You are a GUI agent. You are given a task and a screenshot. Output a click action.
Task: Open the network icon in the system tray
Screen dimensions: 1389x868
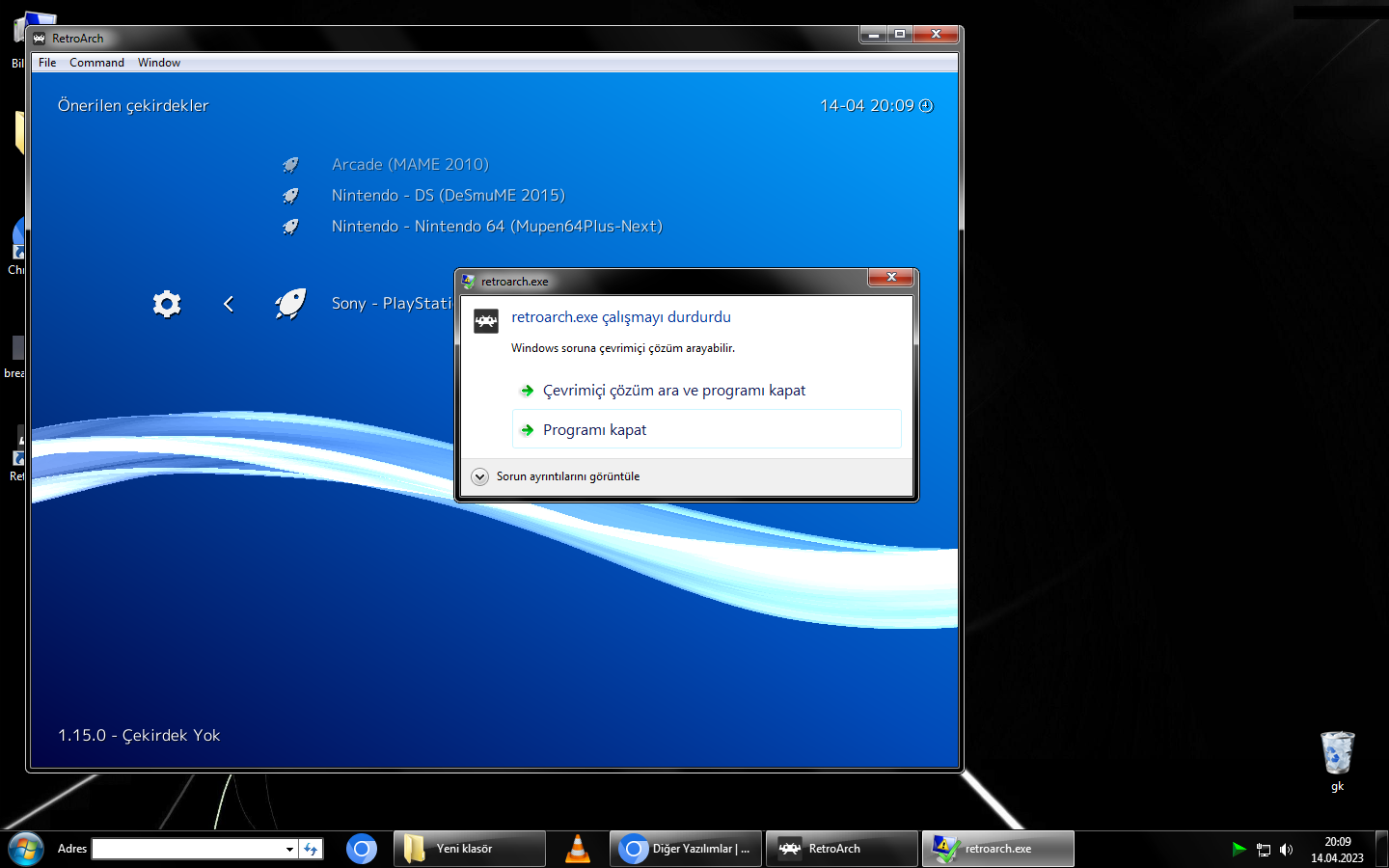point(1264,850)
